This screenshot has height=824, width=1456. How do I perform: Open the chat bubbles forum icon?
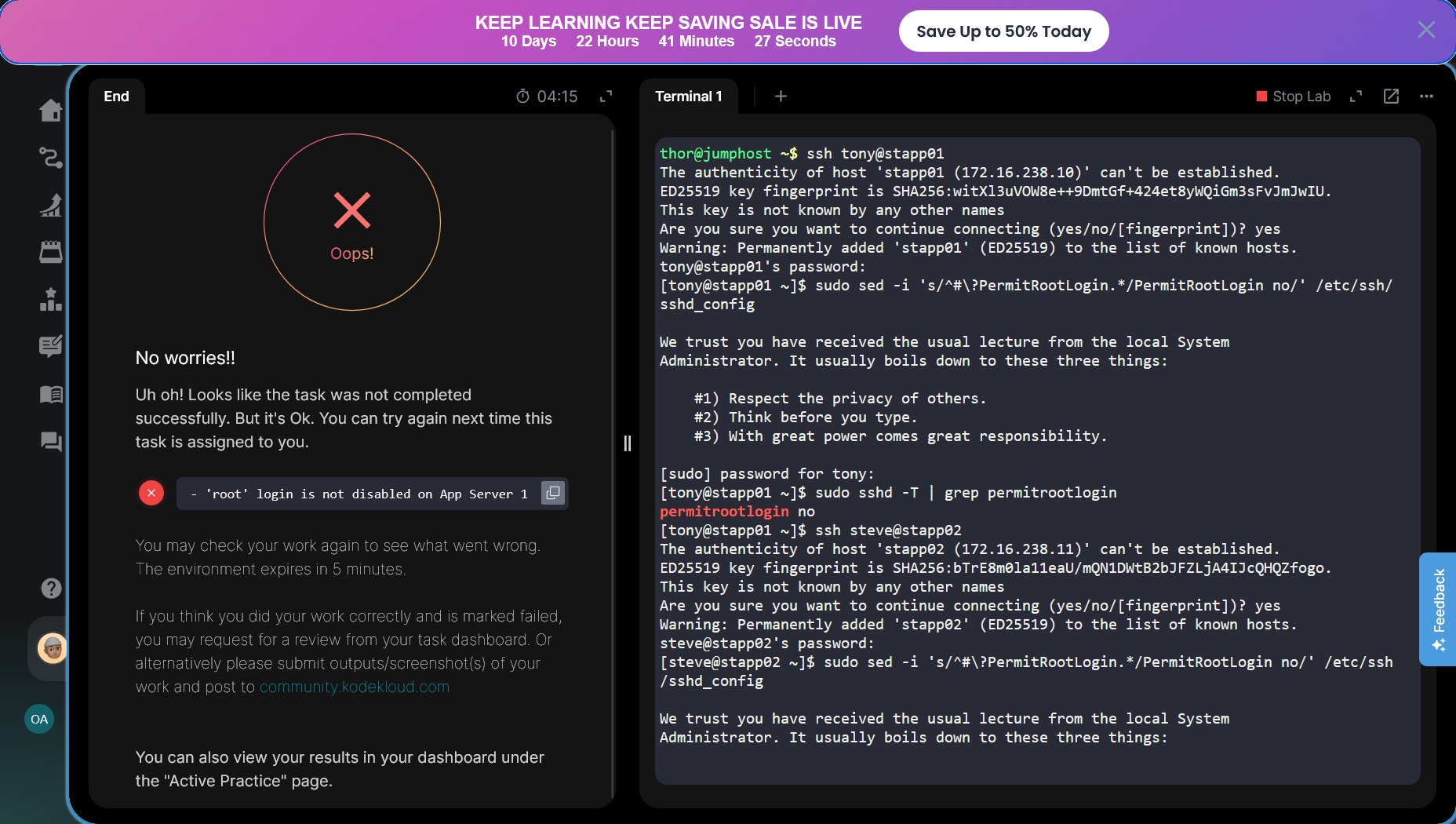tap(51, 442)
